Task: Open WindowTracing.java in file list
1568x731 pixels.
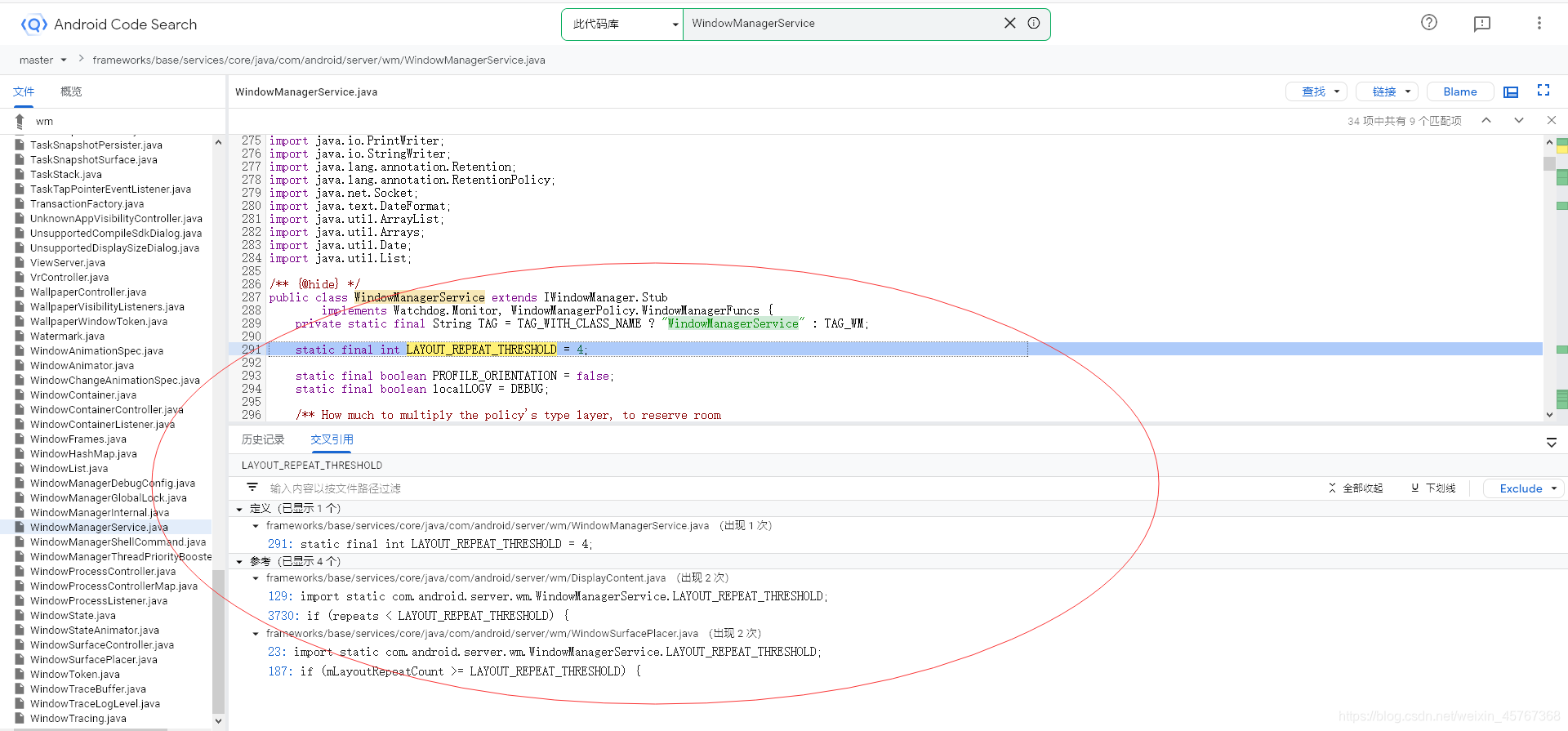Action: point(78,719)
